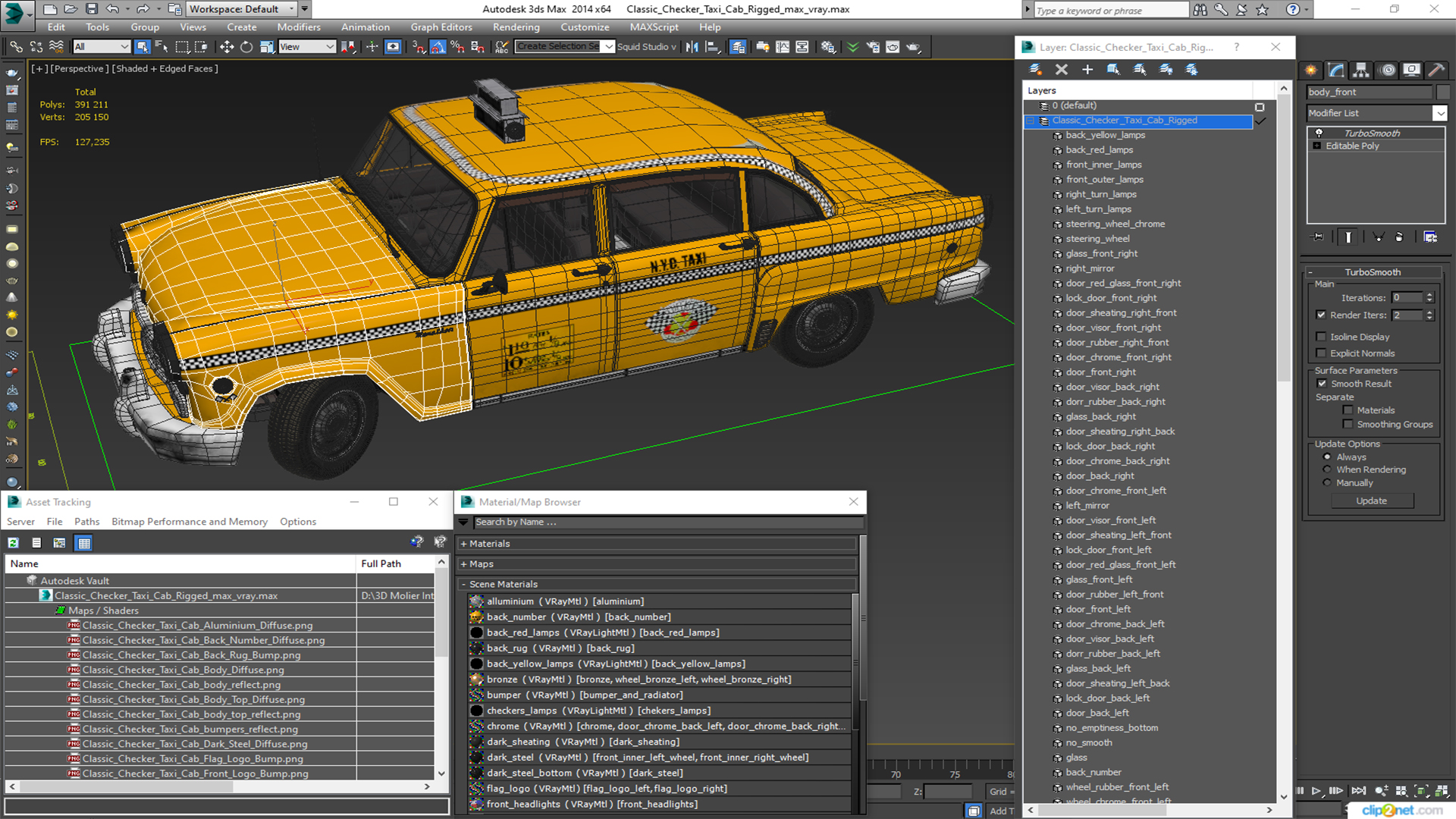Open the Rendering menu

pos(516,27)
